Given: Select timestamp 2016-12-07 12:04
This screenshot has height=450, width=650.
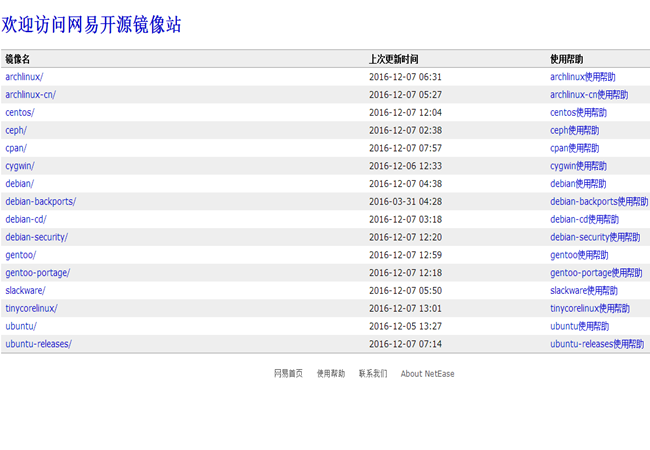Looking at the screenshot, I should 405,112.
